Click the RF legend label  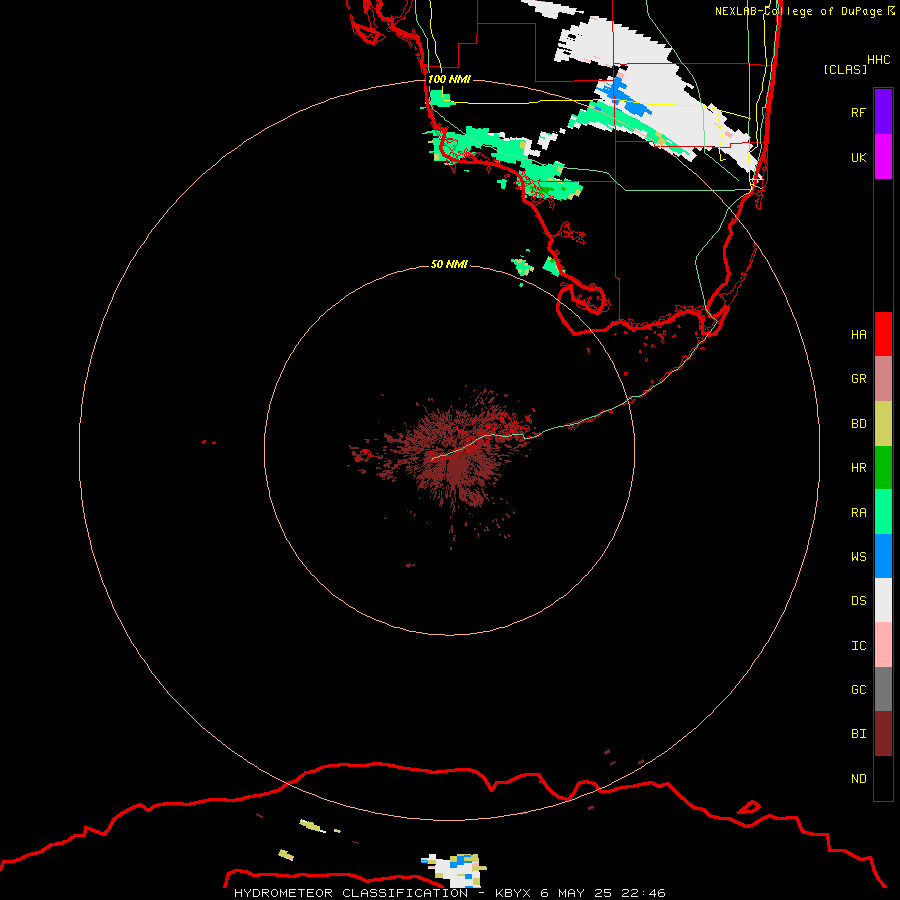(x=858, y=112)
